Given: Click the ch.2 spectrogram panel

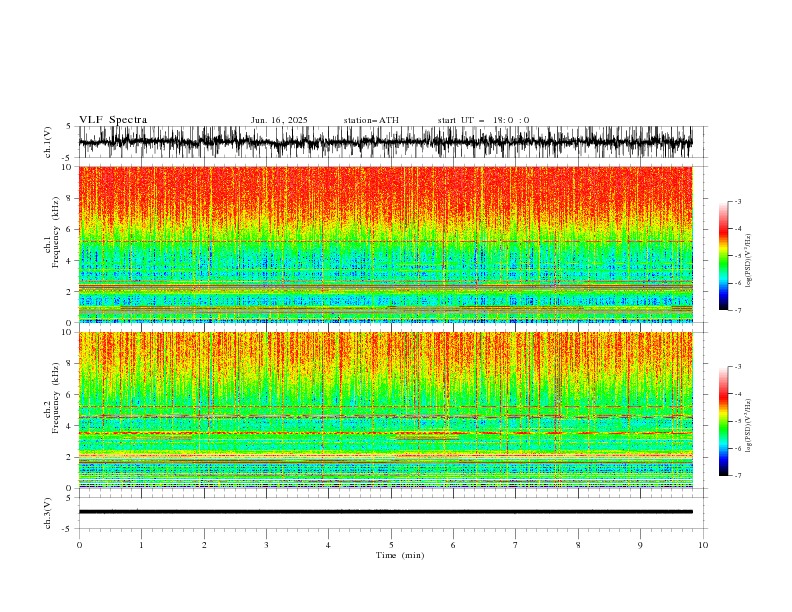Looking at the screenshot, I should tap(385, 410).
